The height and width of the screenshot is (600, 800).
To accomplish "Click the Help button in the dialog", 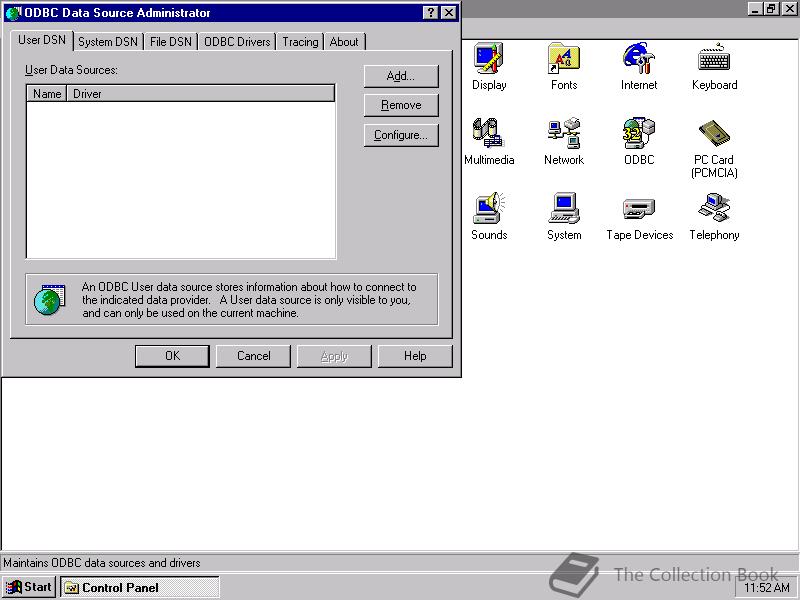I will (415, 356).
